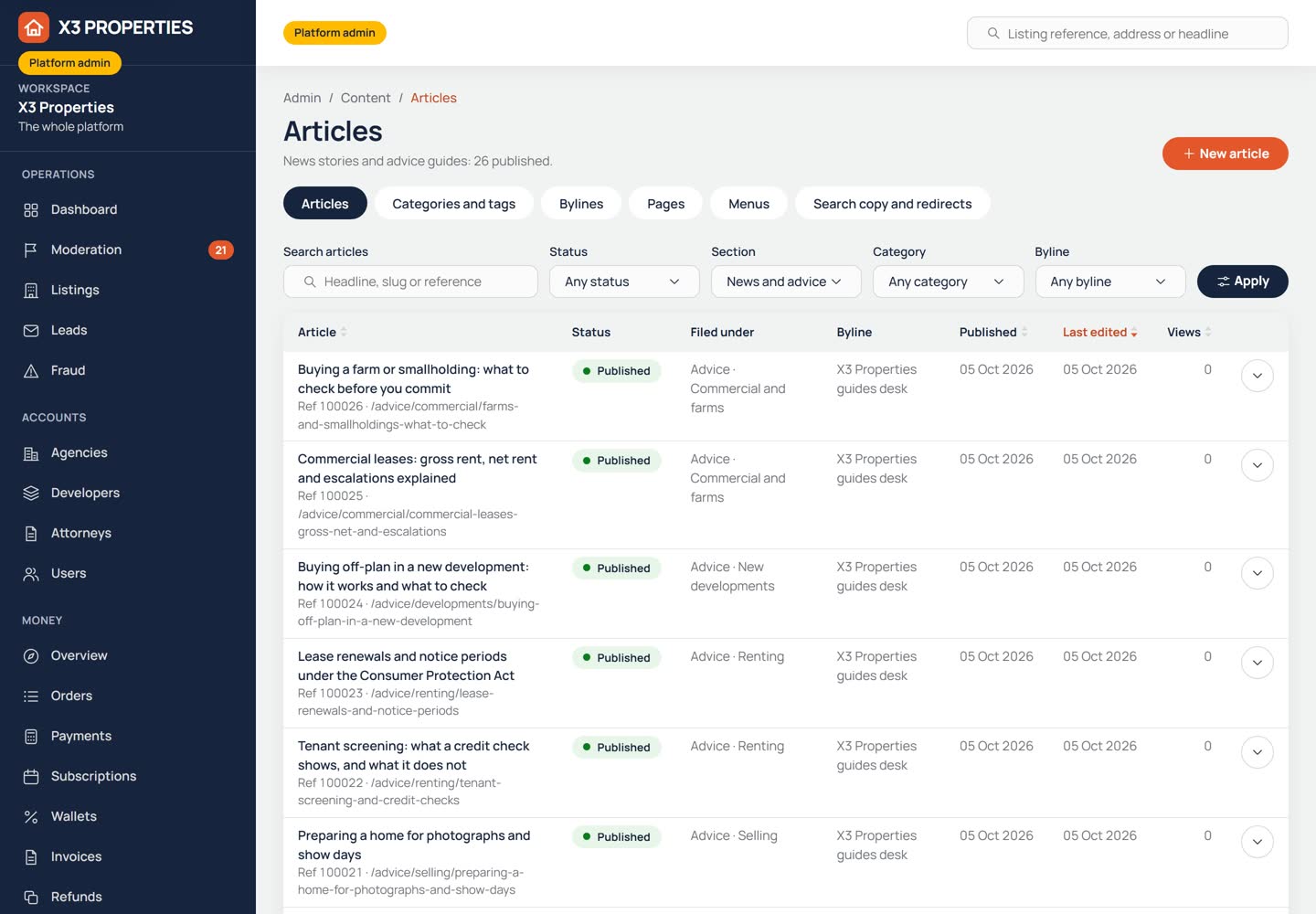Open the Money Overview compass icon

click(31, 656)
